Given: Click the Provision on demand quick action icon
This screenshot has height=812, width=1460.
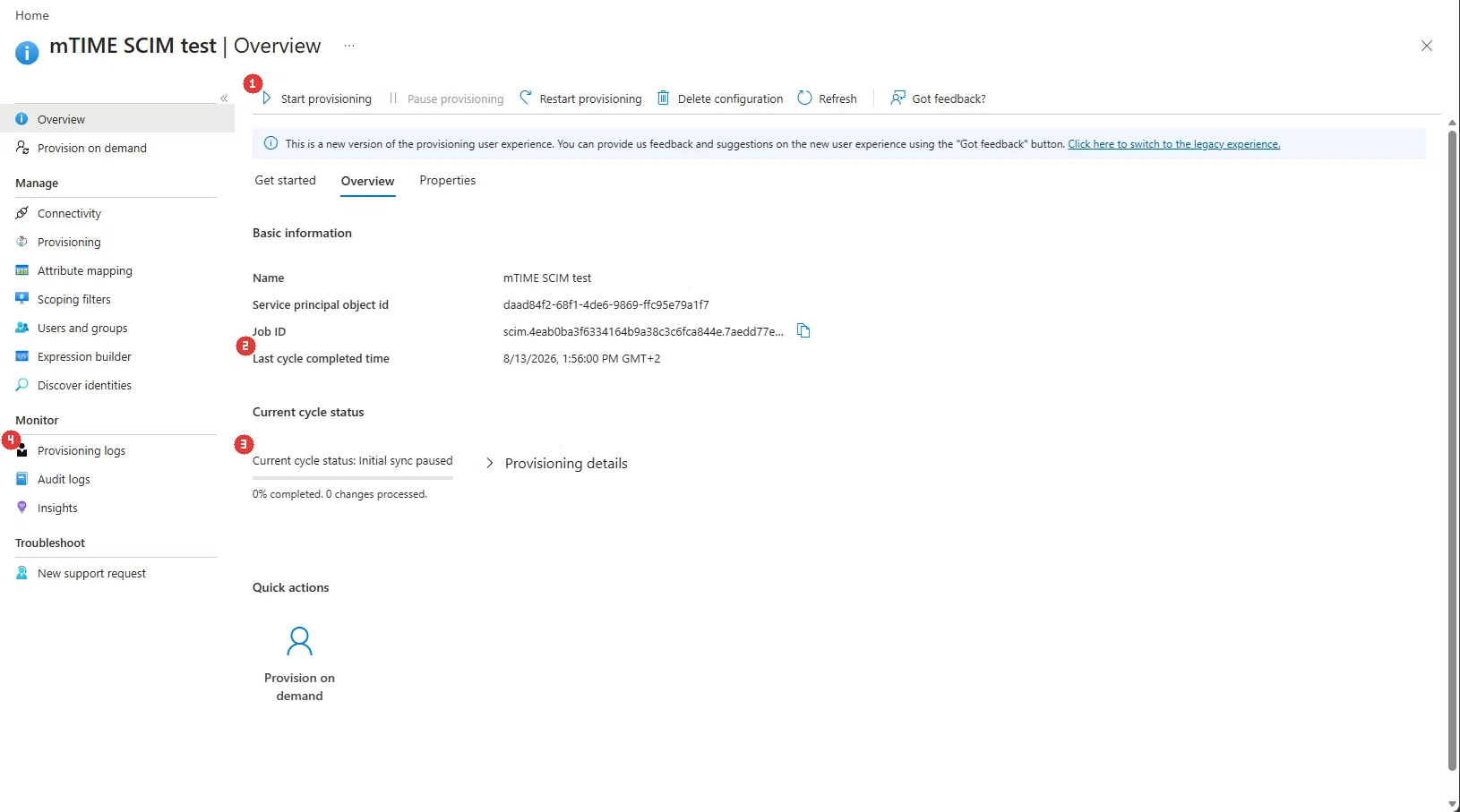Looking at the screenshot, I should pyautogui.click(x=299, y=641).
